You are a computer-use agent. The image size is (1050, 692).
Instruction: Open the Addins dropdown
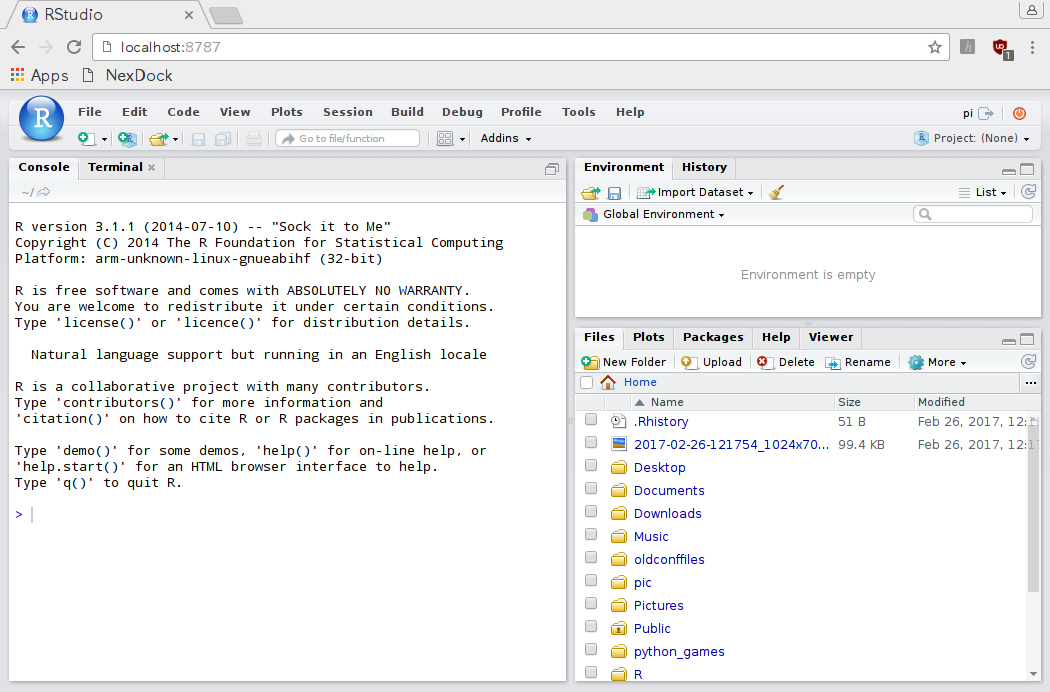point(506,138)
